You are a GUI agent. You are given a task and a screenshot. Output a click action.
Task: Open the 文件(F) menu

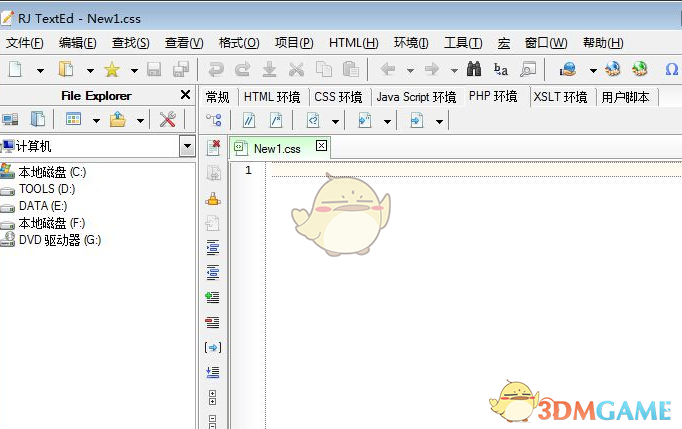pos(25,43)
